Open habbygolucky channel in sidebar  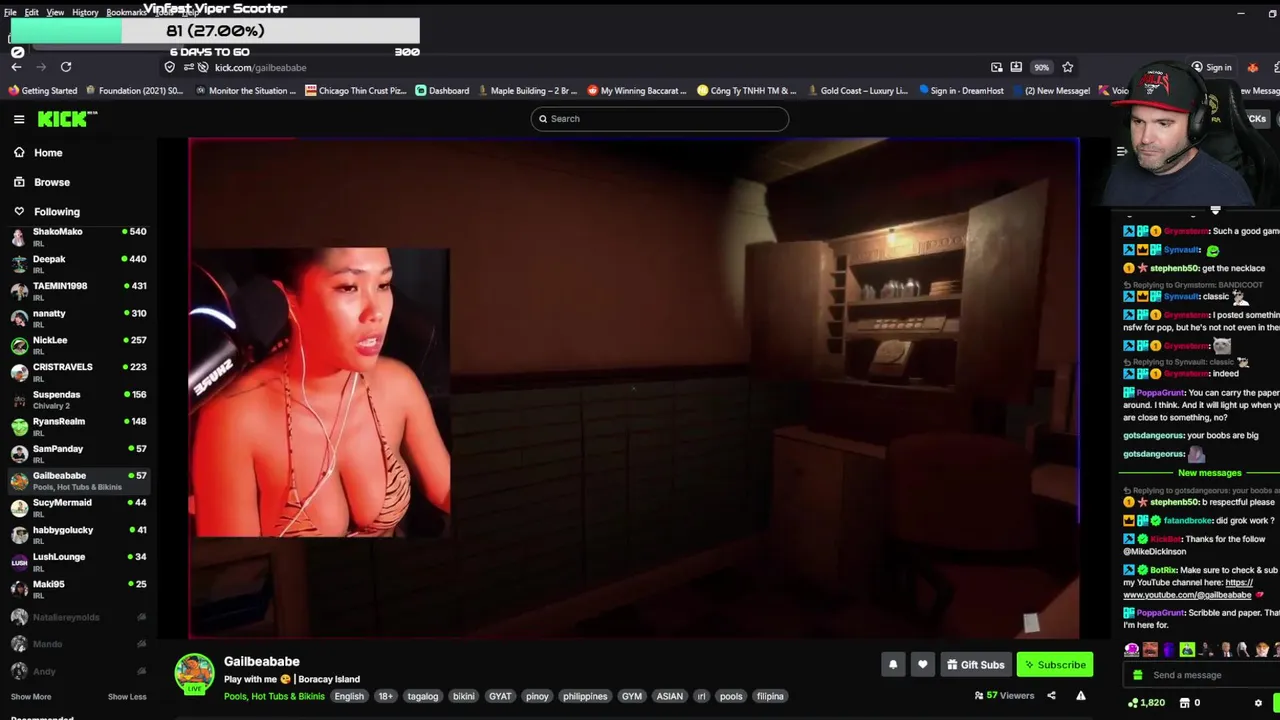[x=79, y=535]
